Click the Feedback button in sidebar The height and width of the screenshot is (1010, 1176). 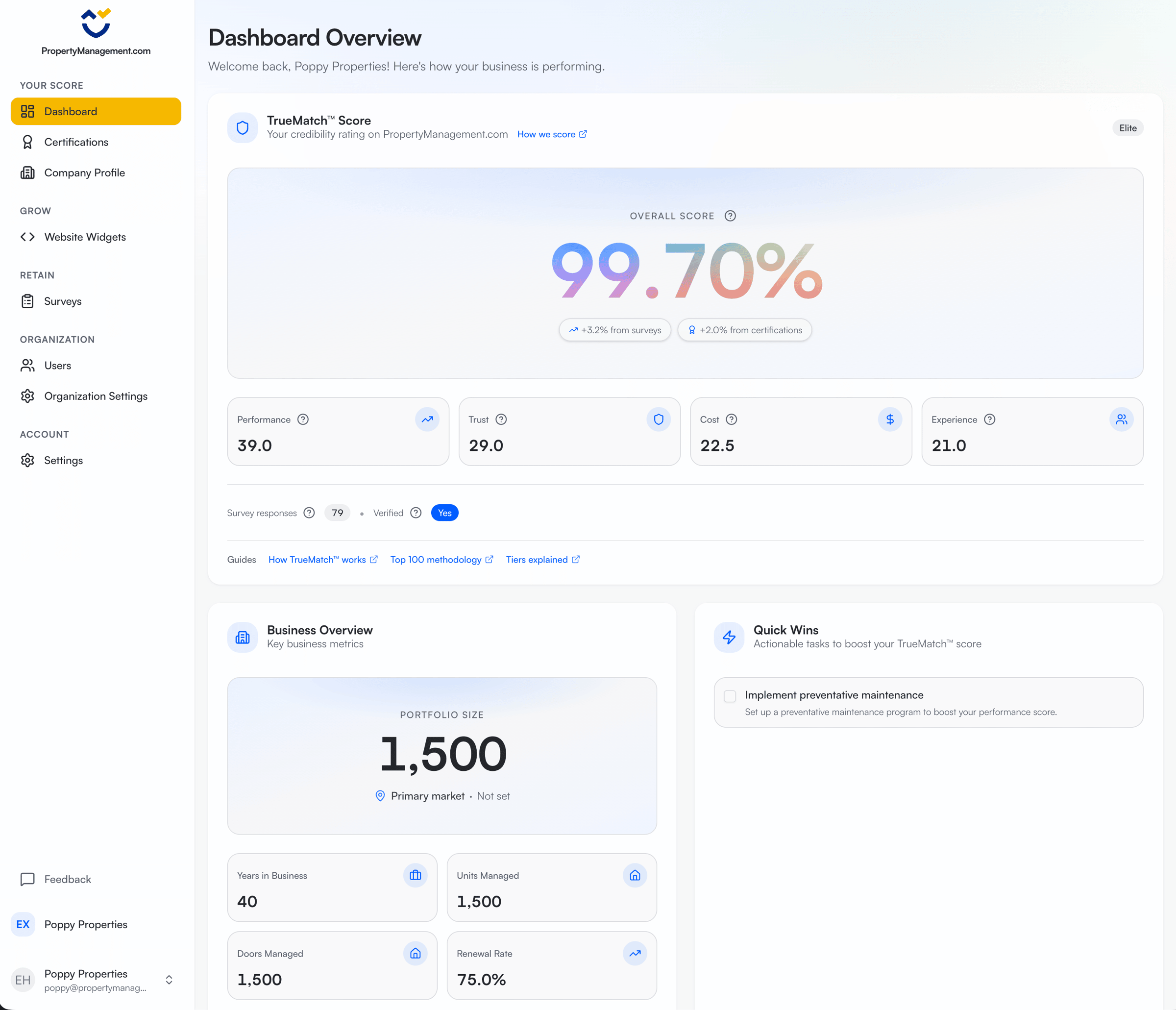click(67, 880)
